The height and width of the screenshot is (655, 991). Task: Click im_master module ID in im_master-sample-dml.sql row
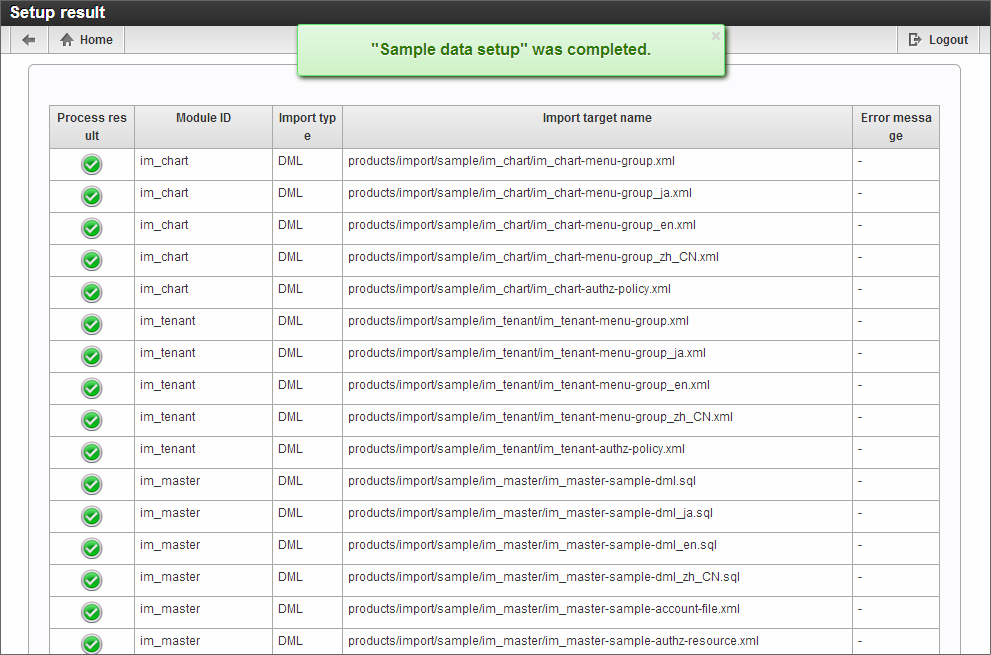pyautogui.click(x=170, y=481)
